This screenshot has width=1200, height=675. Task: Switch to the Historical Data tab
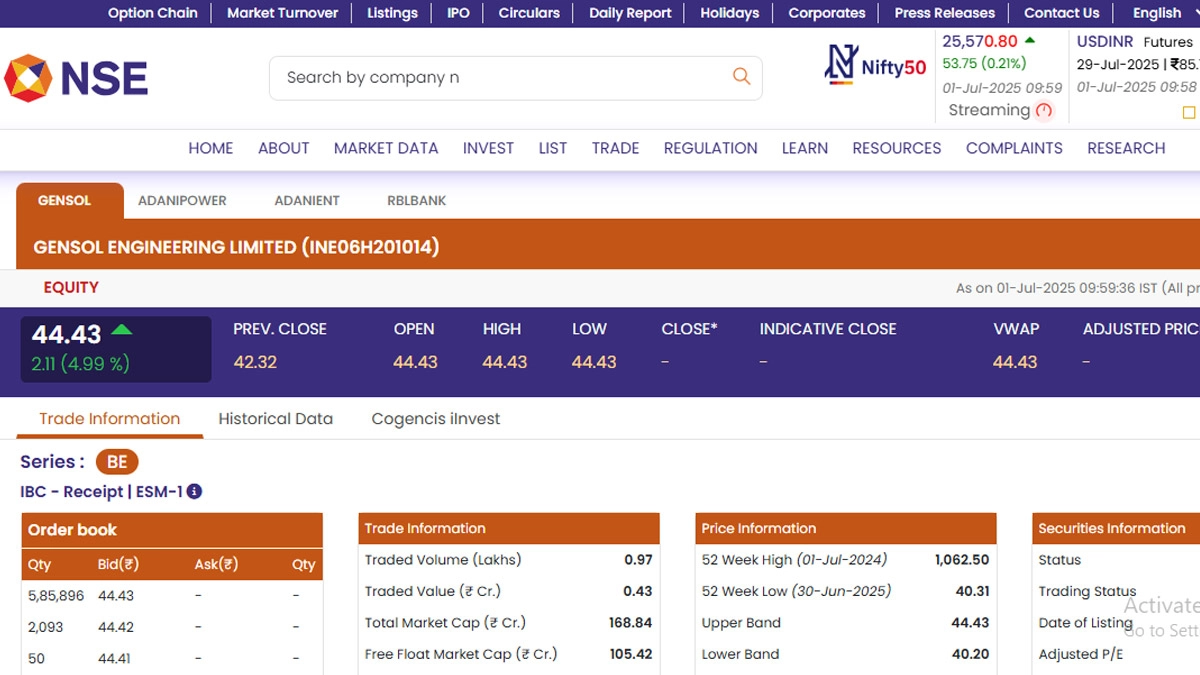click(x=275, y=419)
